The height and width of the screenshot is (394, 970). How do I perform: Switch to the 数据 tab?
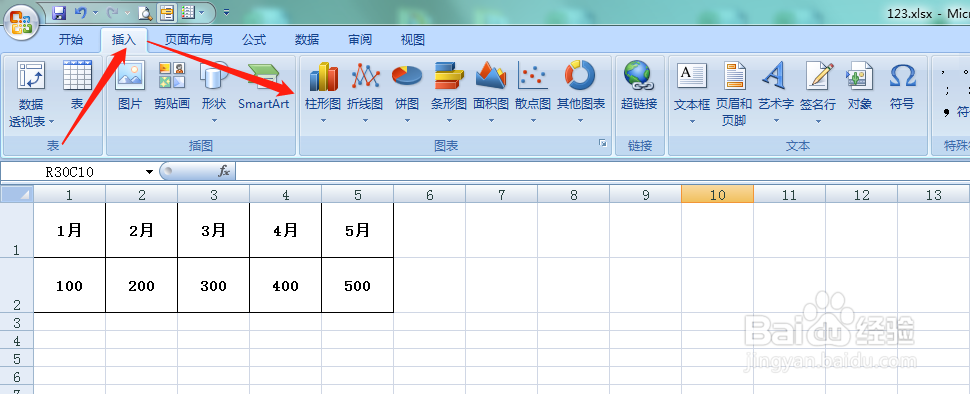pos(307,40)
